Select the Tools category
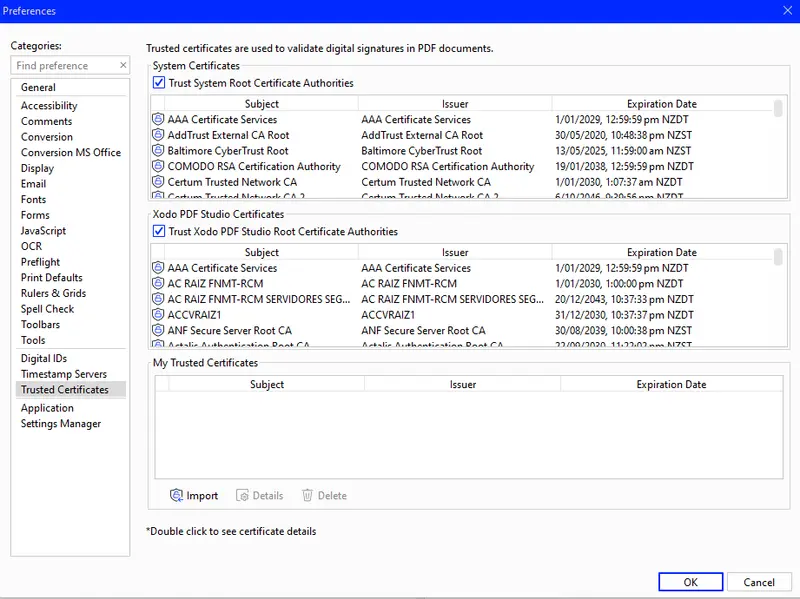800x599 pixels. (33, 340)
